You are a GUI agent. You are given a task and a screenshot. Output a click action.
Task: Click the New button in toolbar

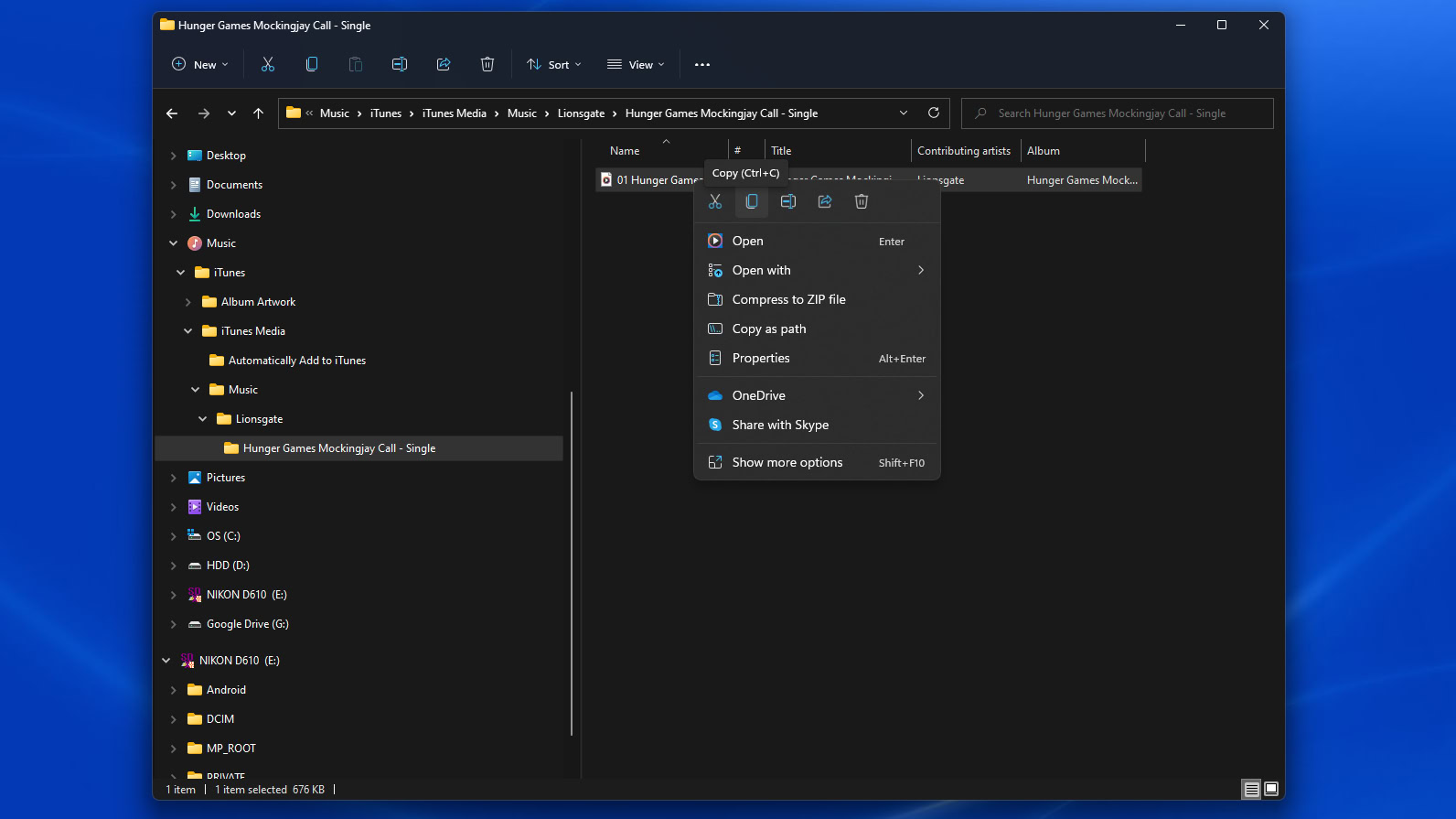click(200, 65)
